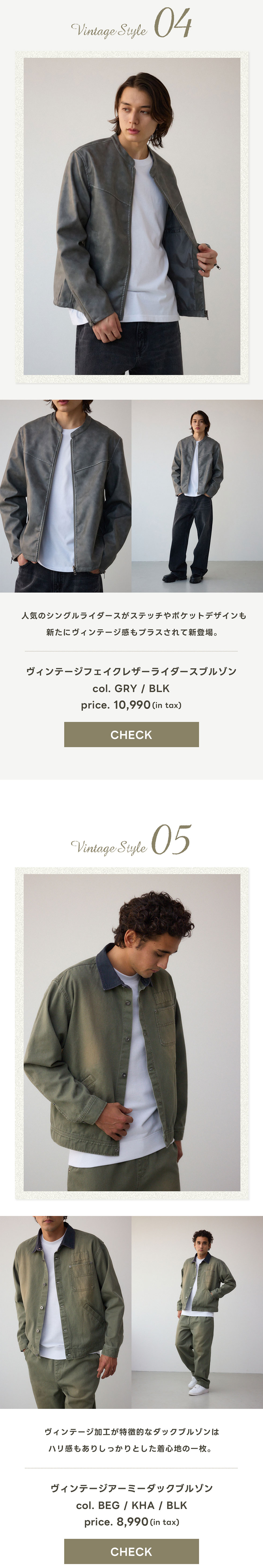Click the ヴィンテージフェイクレザーライダースブルゾン product name
263x1568 pixels.
tap(131, 671)
